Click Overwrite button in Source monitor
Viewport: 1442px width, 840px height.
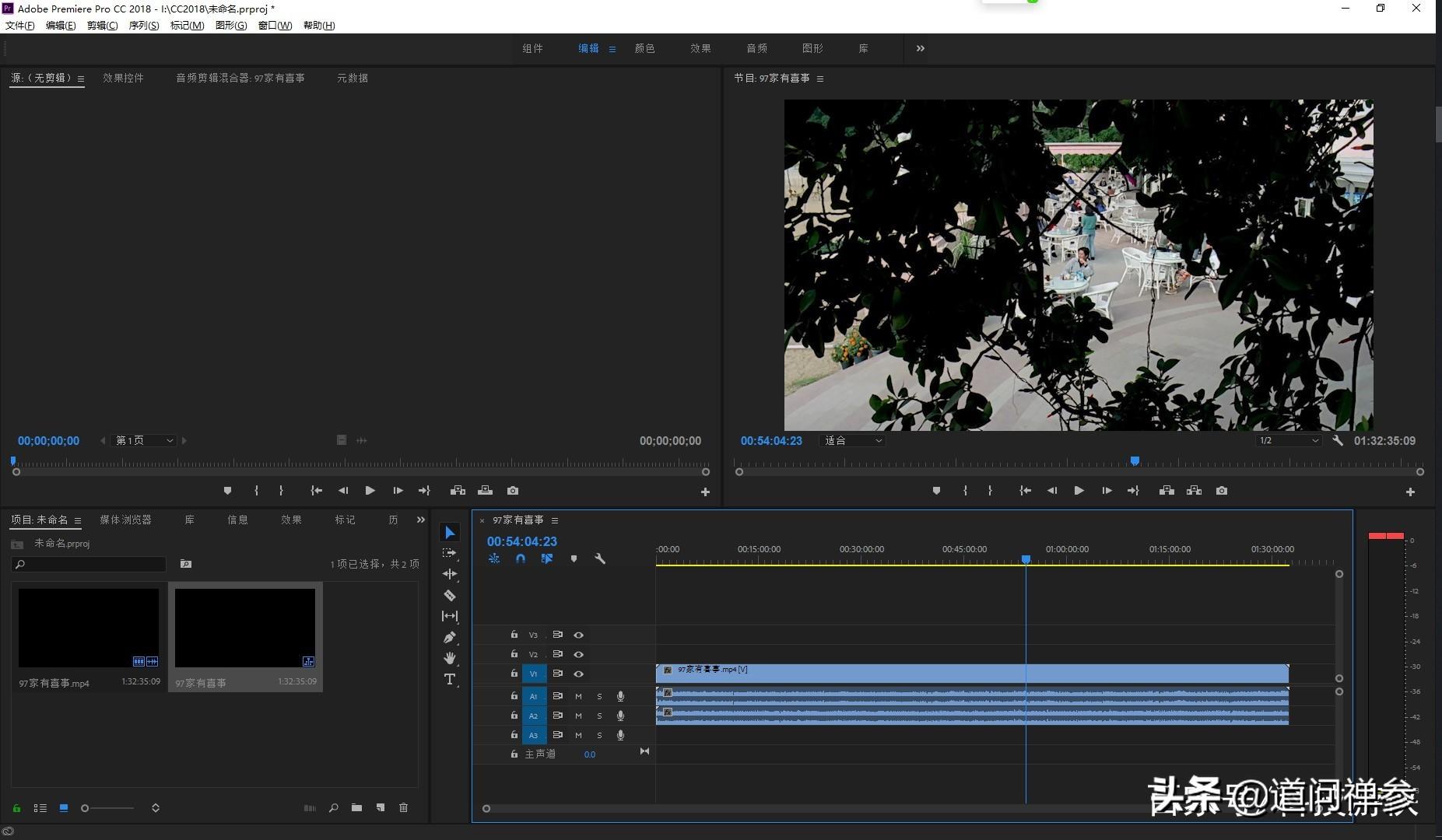click(x=485, y=491)
